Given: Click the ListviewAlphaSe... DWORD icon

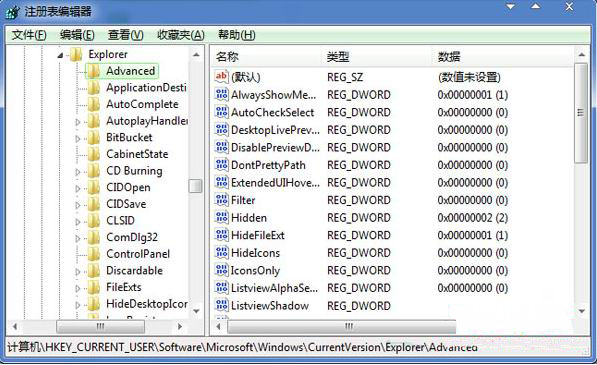Looking at the screenshot, I should (x=221, y=287).
